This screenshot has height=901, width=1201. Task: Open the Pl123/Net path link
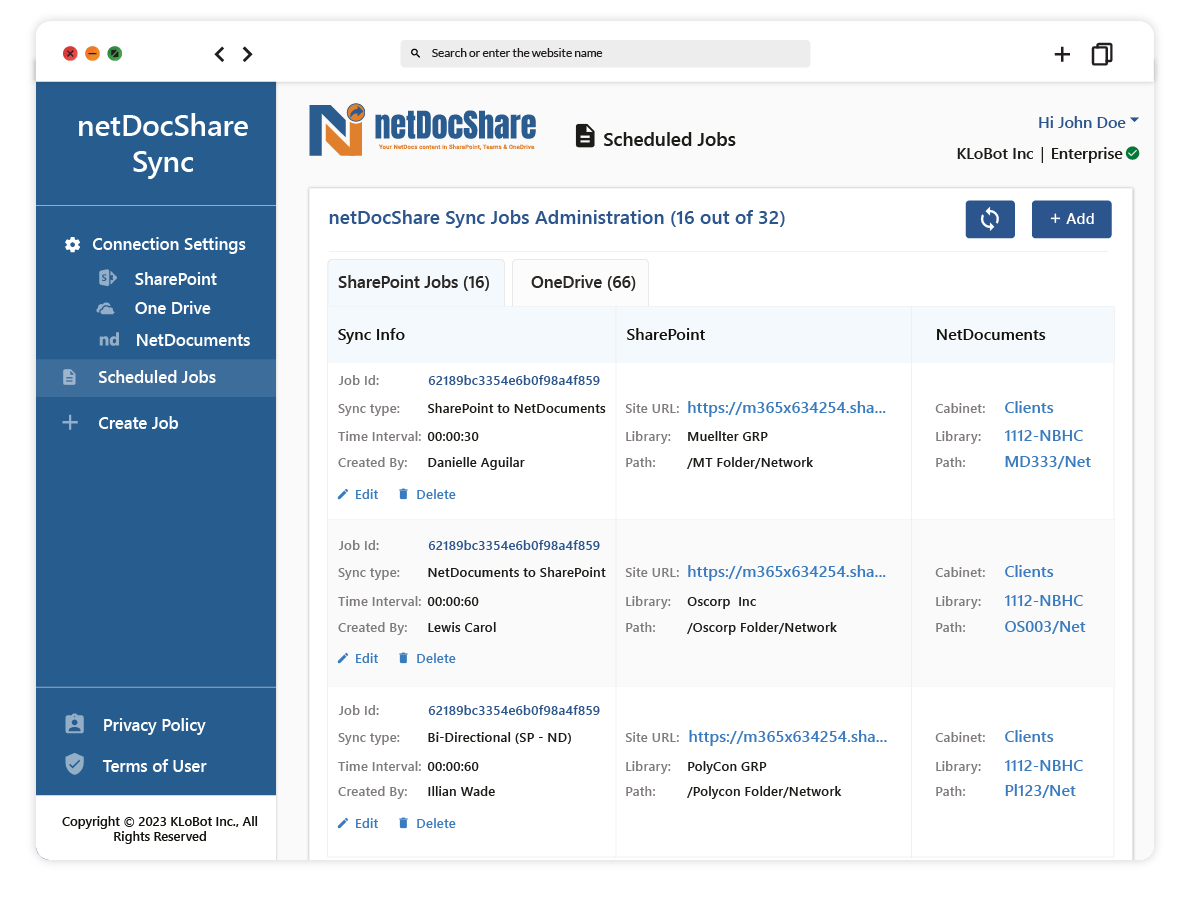1040,791
